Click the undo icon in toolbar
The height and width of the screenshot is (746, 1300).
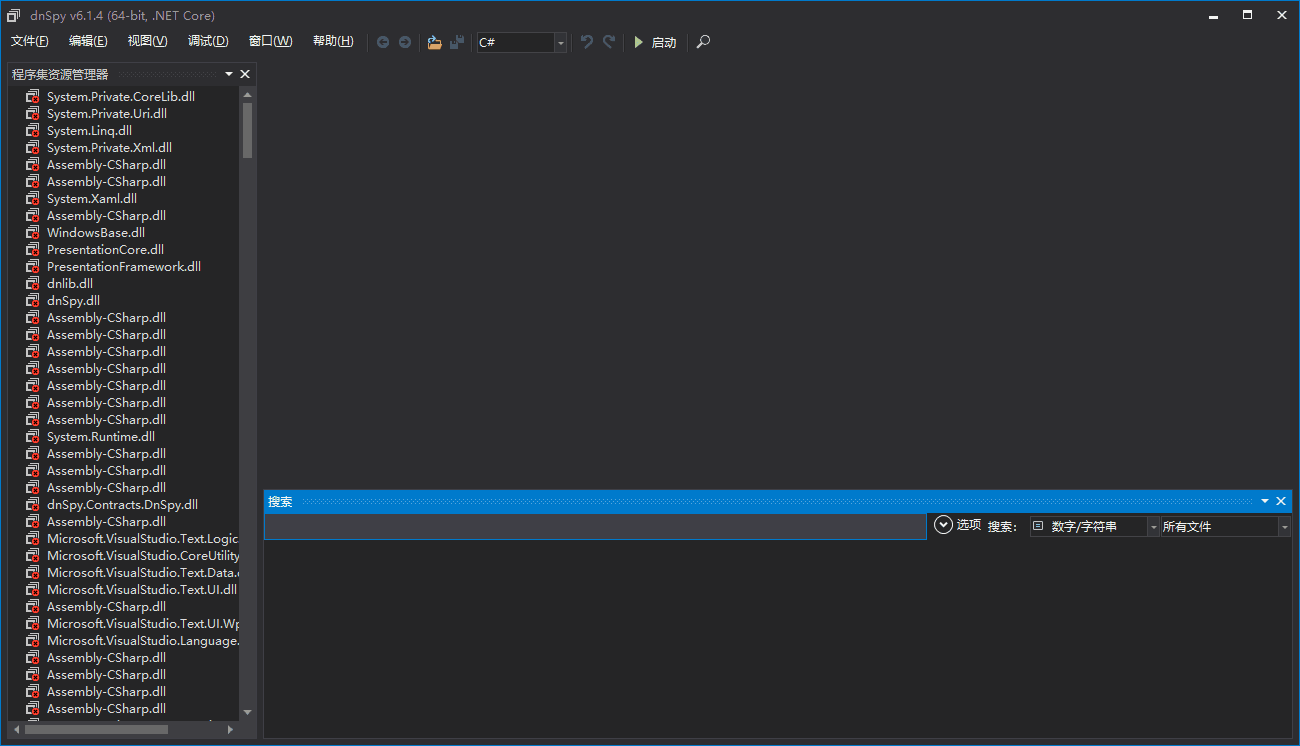(587, 42)
